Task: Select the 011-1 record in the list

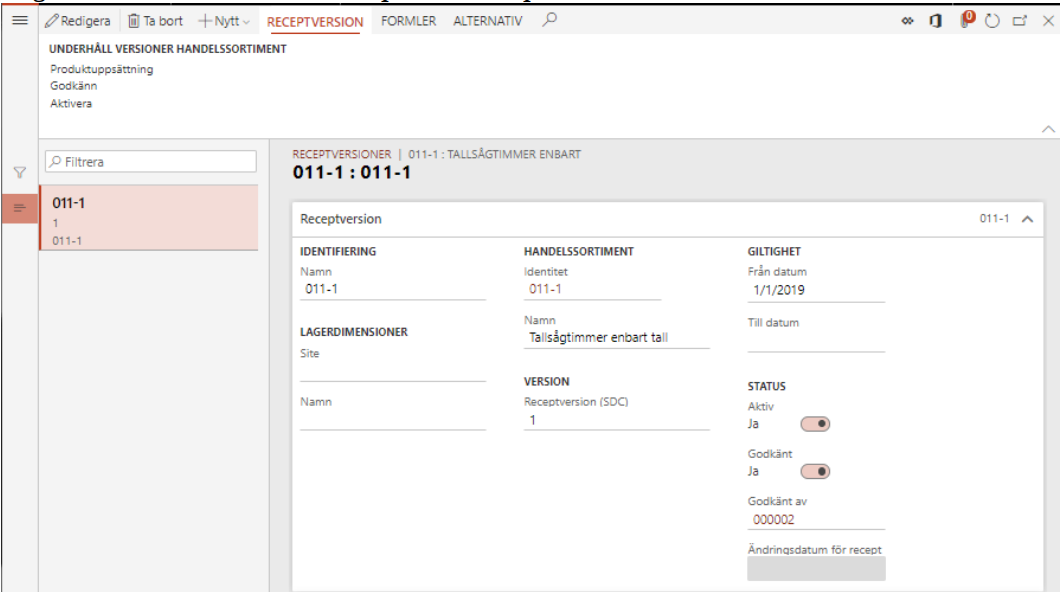Action: pos(148,218)
